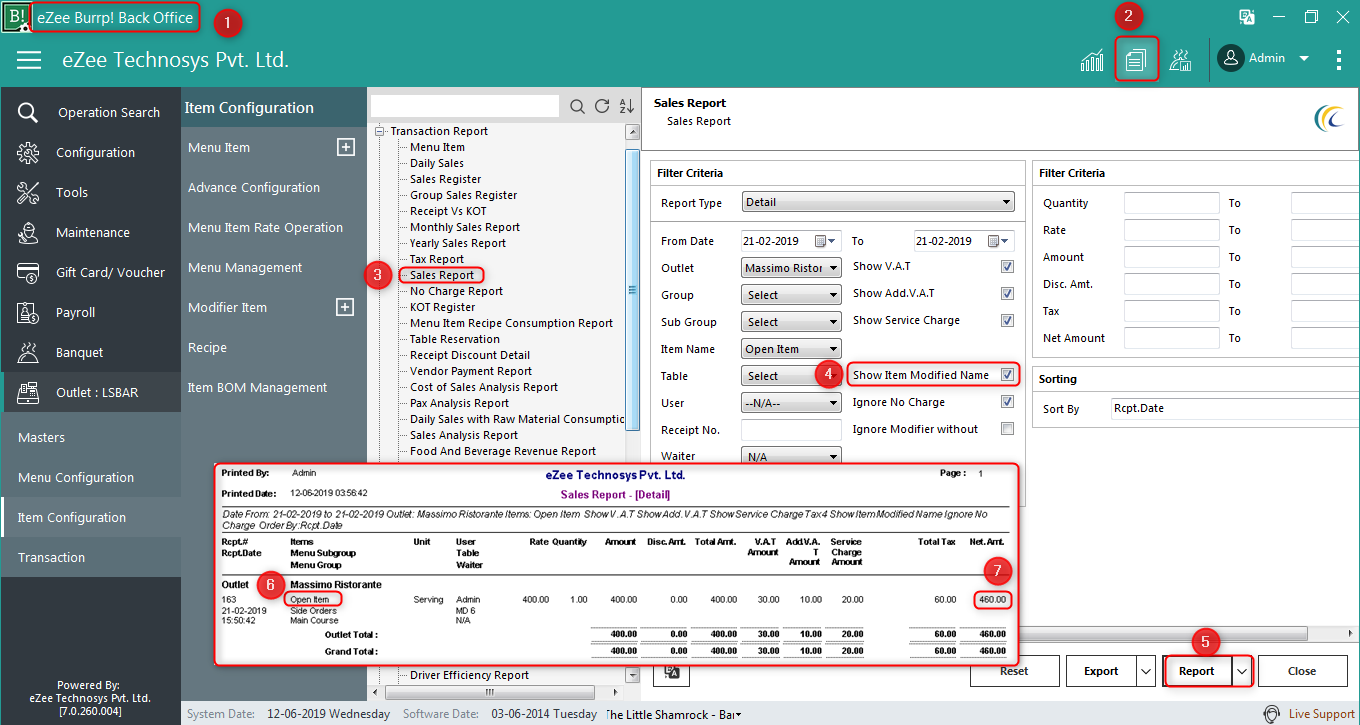Screen dimensions: 1360x725
Task: Open the Report button dropdown arrow
Action: (x=1241, y=671)
